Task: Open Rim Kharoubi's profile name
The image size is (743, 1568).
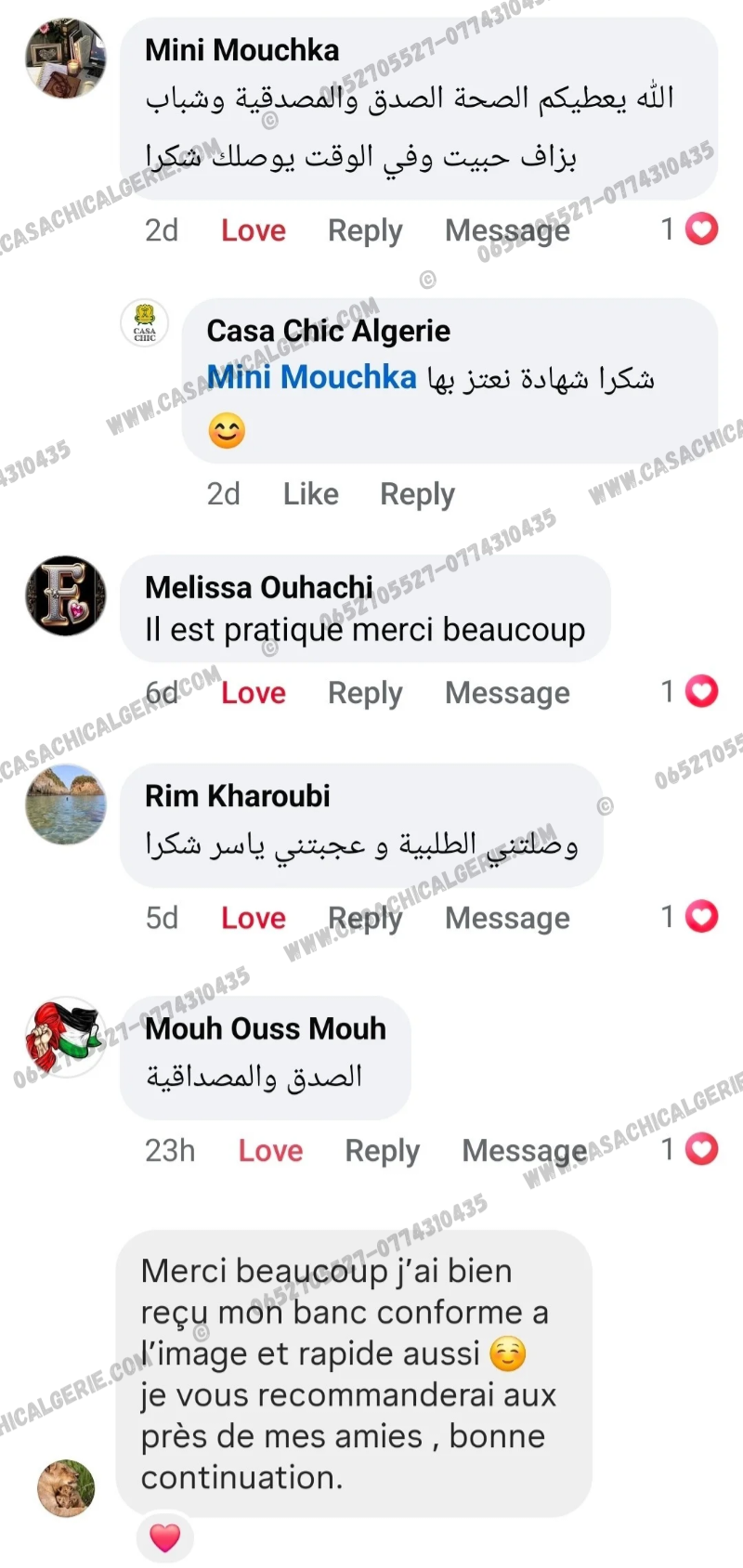Action: point(238,796)
